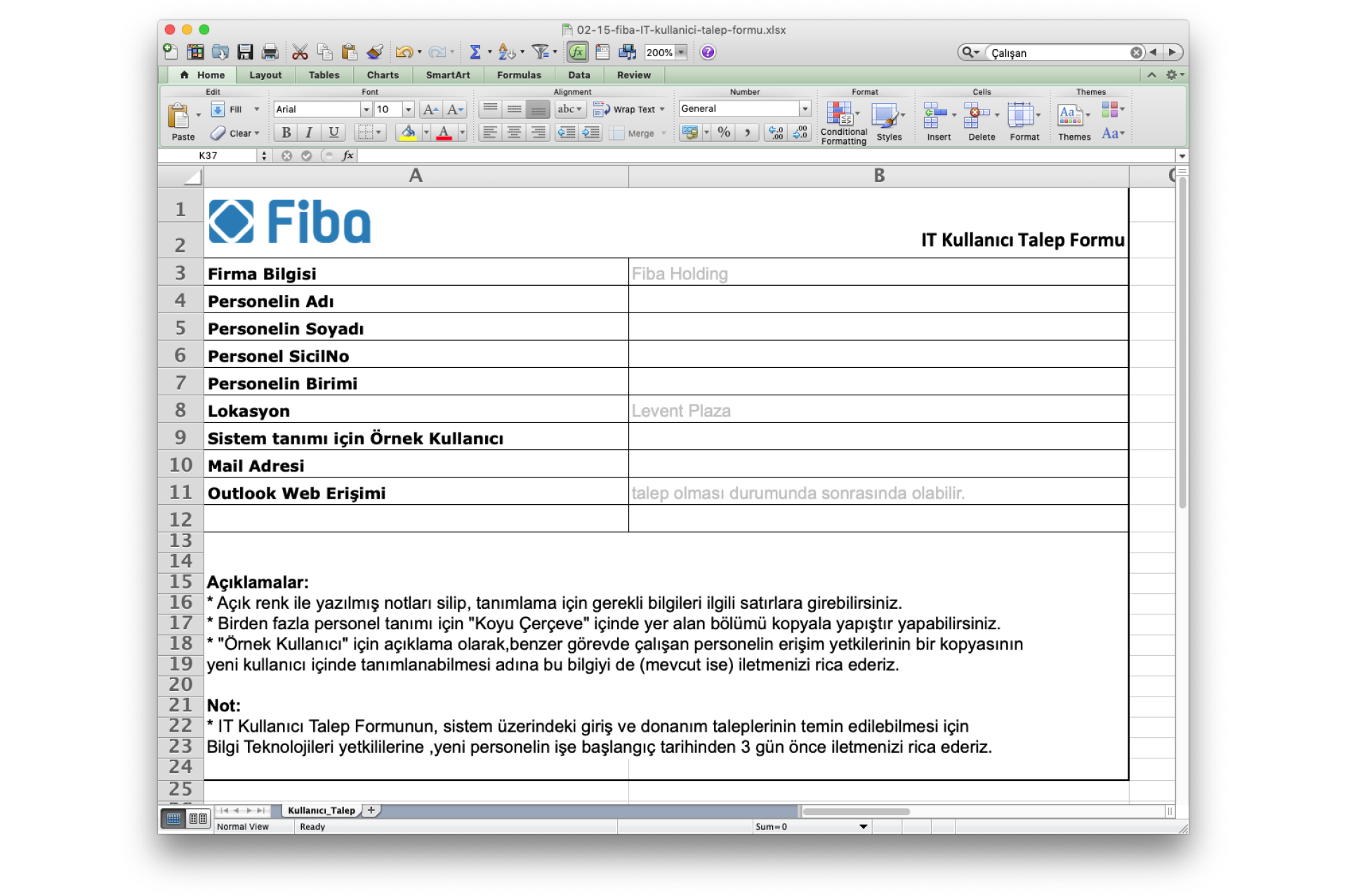
Task: Copy selection using the toolbar copy icon
Action: [x=325, y=51]
